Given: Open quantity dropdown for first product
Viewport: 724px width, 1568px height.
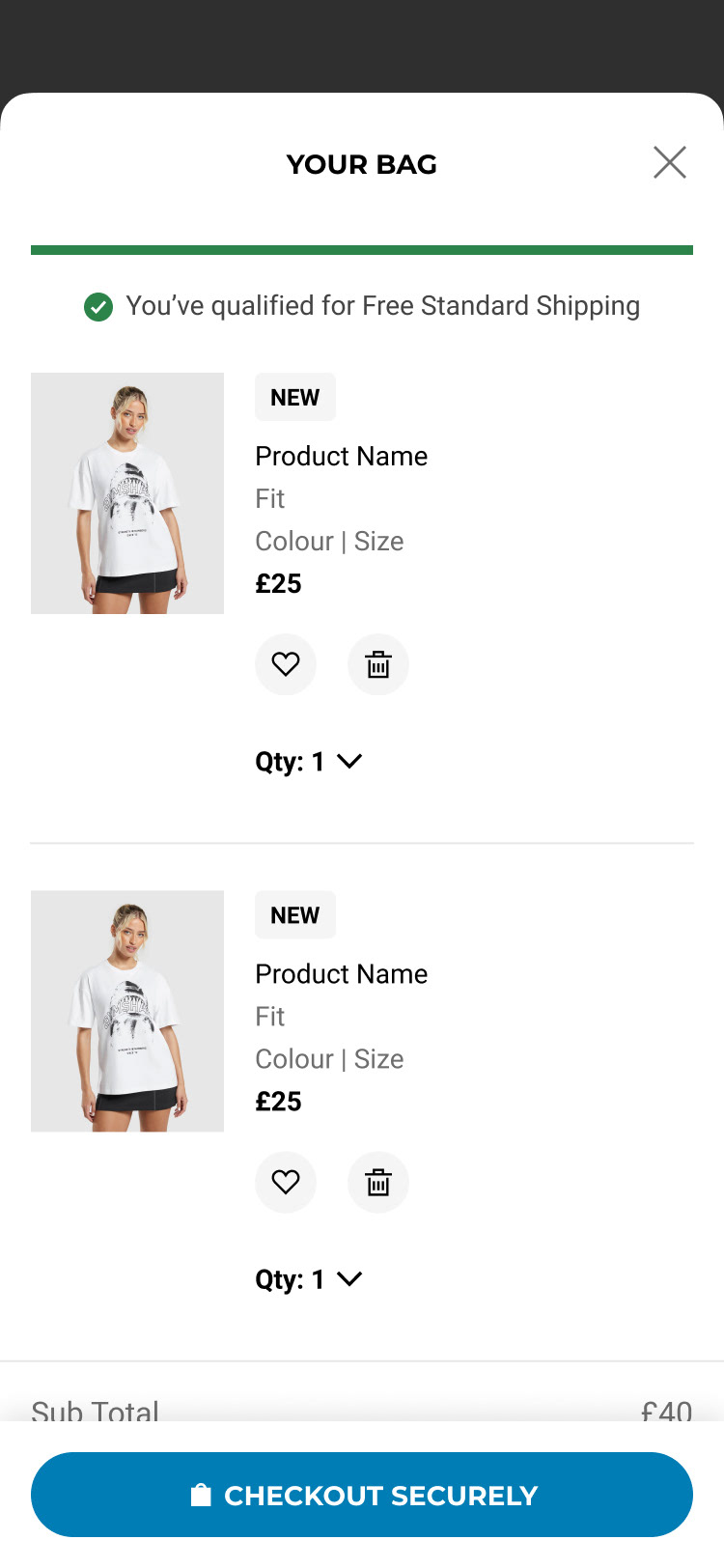Looking at the screenshot, I should pos(309,762).
